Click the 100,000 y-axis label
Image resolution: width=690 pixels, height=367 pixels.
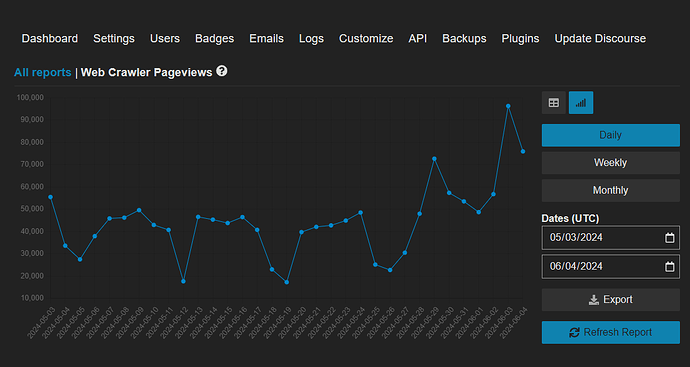[x=30, y=97]
